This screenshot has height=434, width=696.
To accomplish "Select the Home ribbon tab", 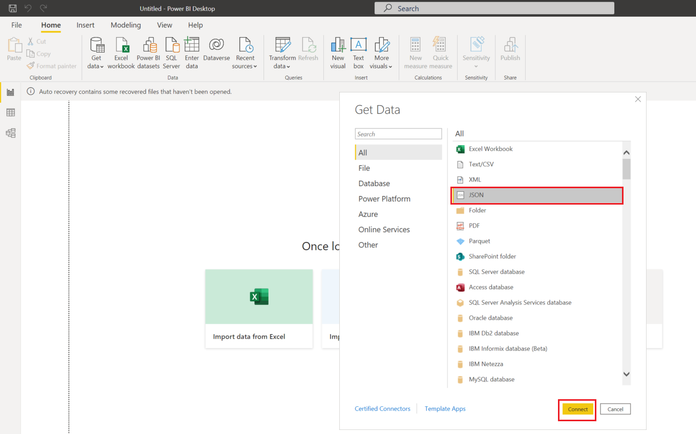I will (51, 25).
